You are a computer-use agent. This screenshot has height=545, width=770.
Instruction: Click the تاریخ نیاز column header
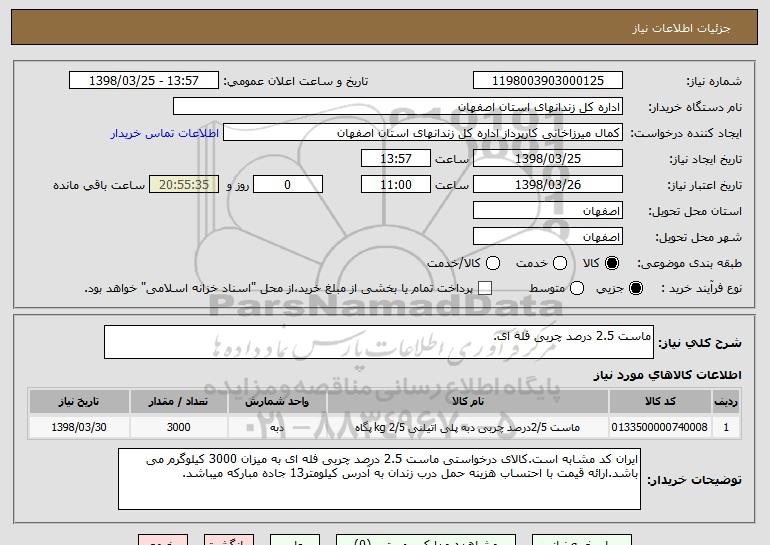coord(79,402)
